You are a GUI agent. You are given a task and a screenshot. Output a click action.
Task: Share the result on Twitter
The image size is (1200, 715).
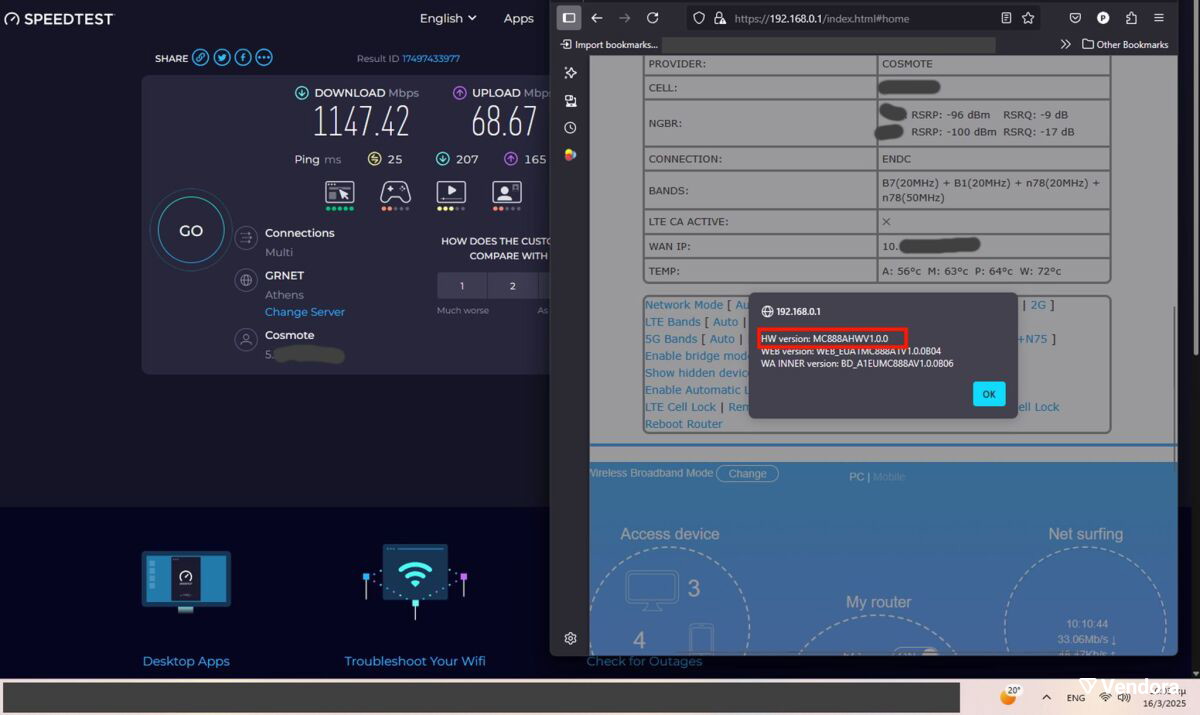tap(222, 58)
